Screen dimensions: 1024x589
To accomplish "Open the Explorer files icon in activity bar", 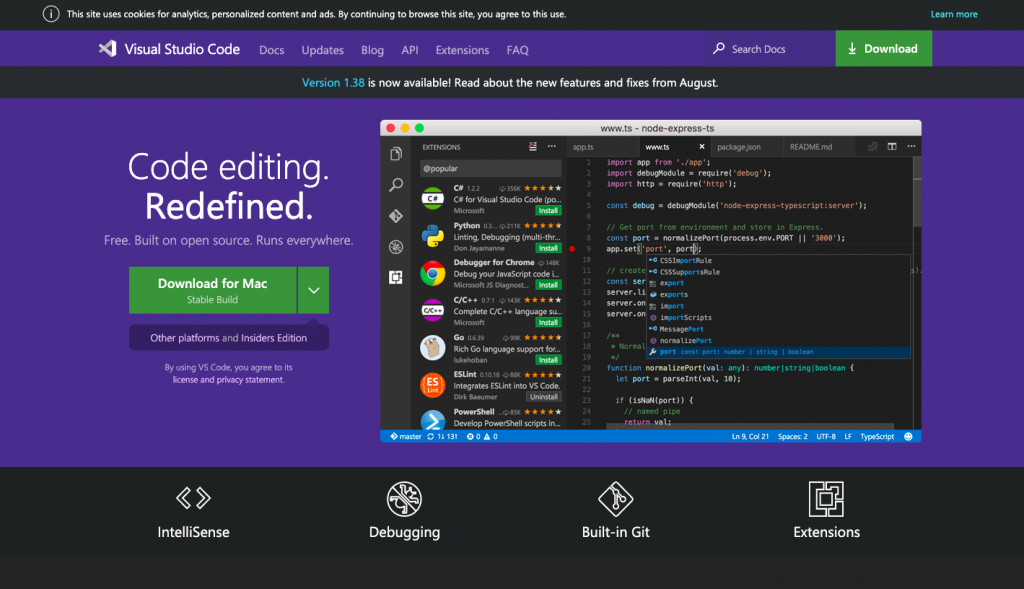I will pos(396,154).
